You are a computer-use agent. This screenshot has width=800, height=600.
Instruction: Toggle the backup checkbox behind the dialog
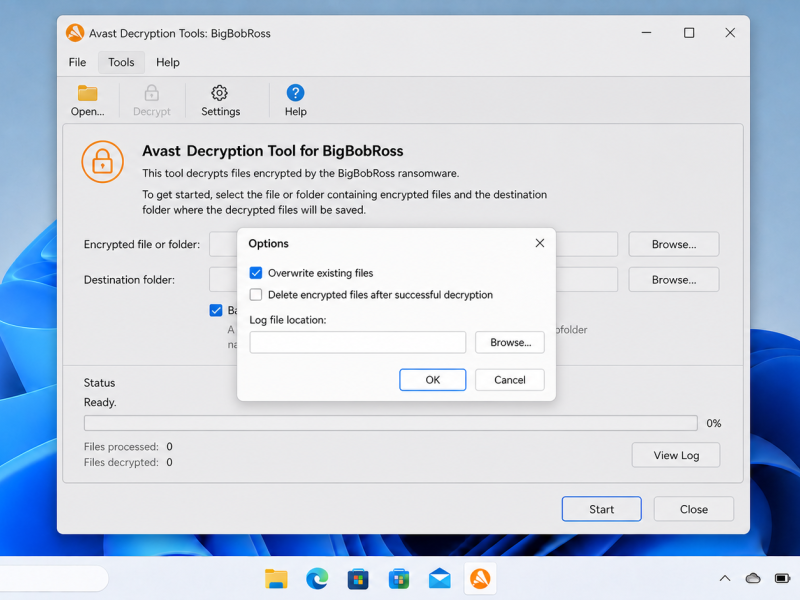[216, 310]
